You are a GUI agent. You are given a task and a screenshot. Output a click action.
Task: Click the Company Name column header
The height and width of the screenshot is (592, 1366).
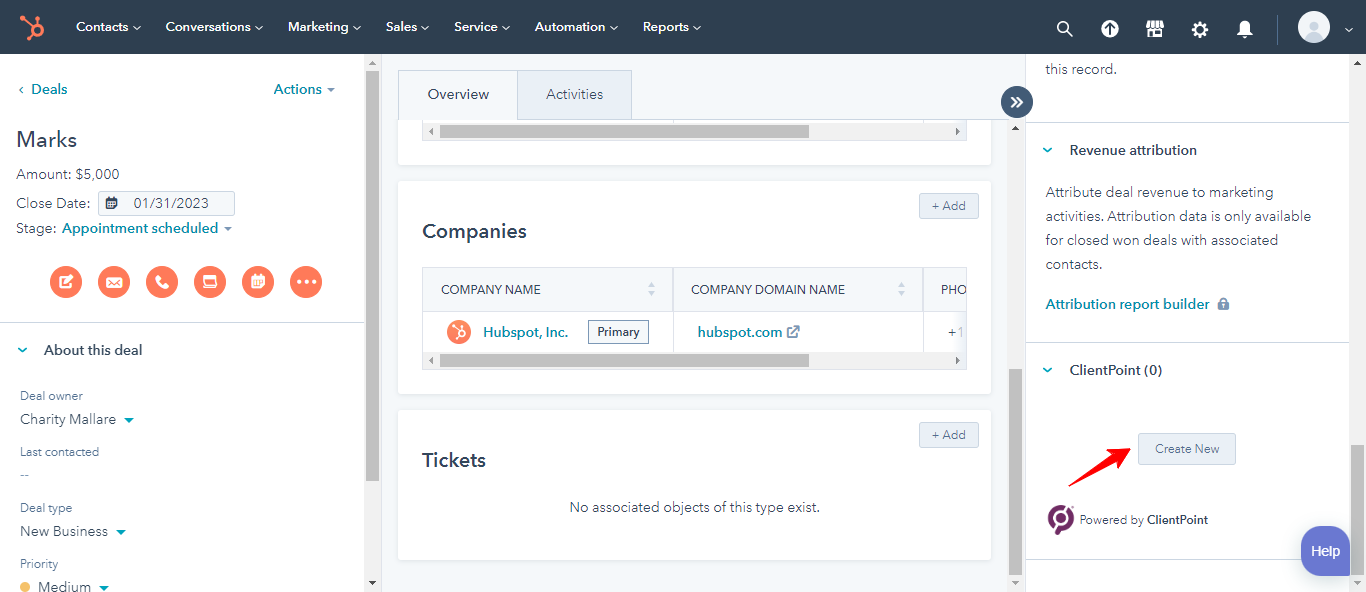click(x=548, y=290)
